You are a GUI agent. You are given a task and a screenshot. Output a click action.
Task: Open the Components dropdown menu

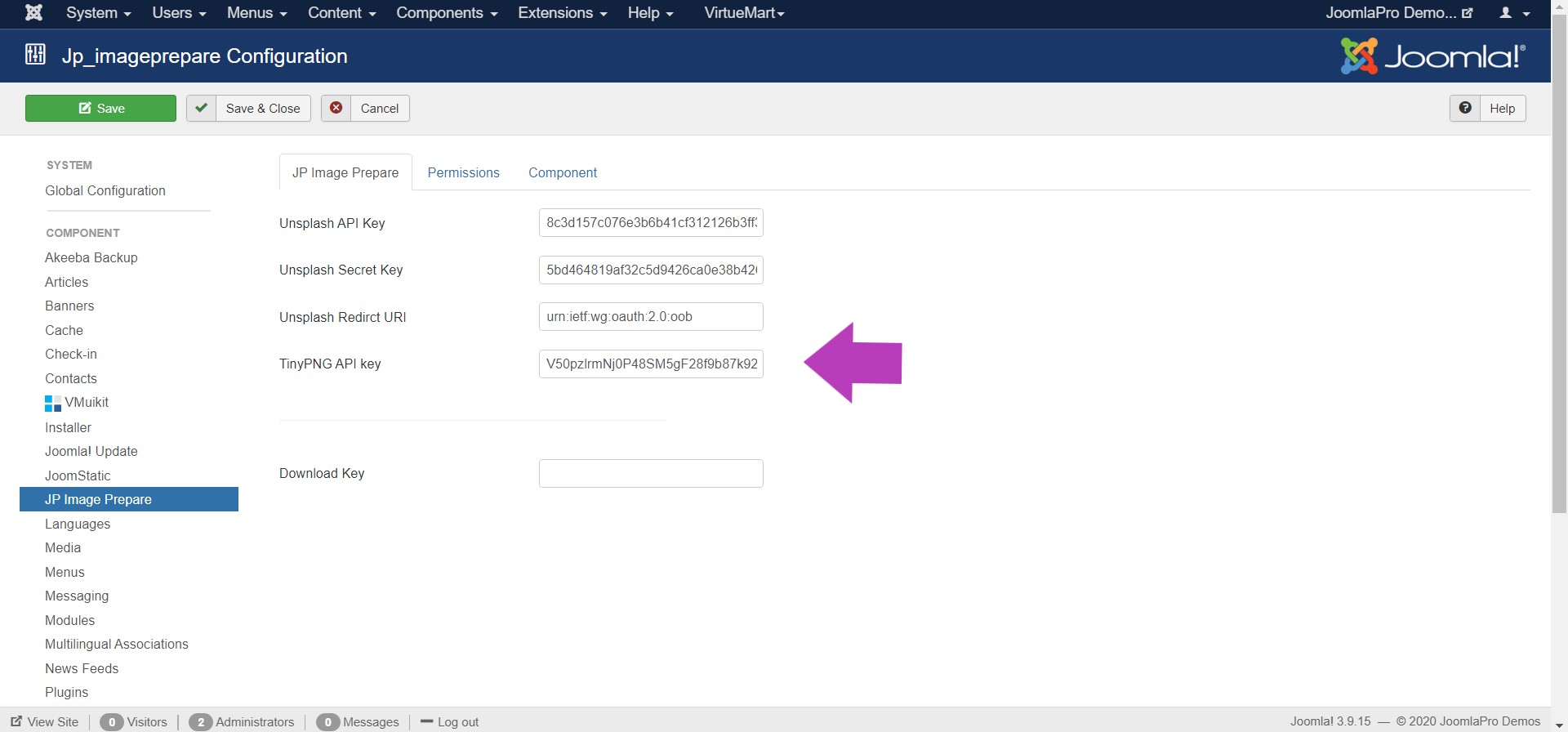(x=447, y=13)
